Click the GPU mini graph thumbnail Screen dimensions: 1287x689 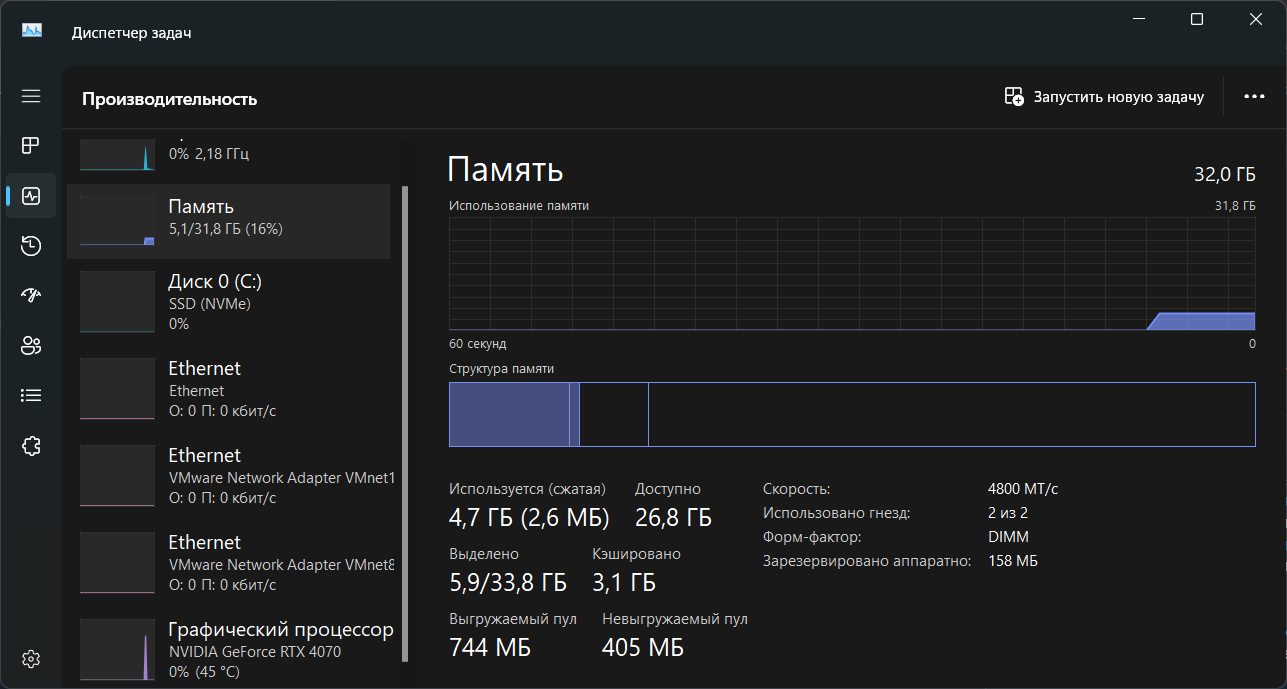(117, 650)
